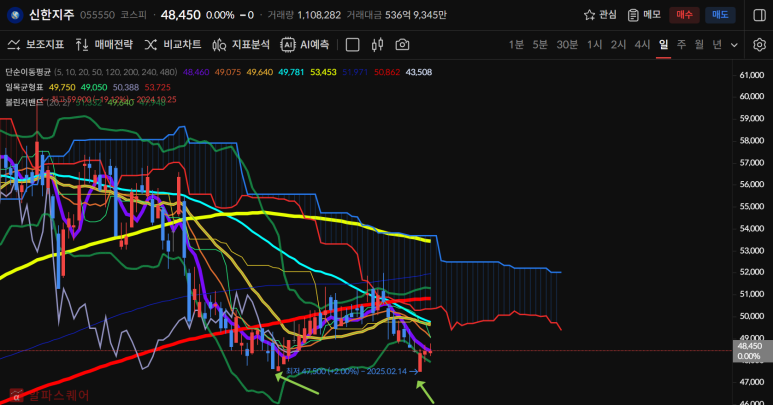Click the square layout icon

point(352,45)
